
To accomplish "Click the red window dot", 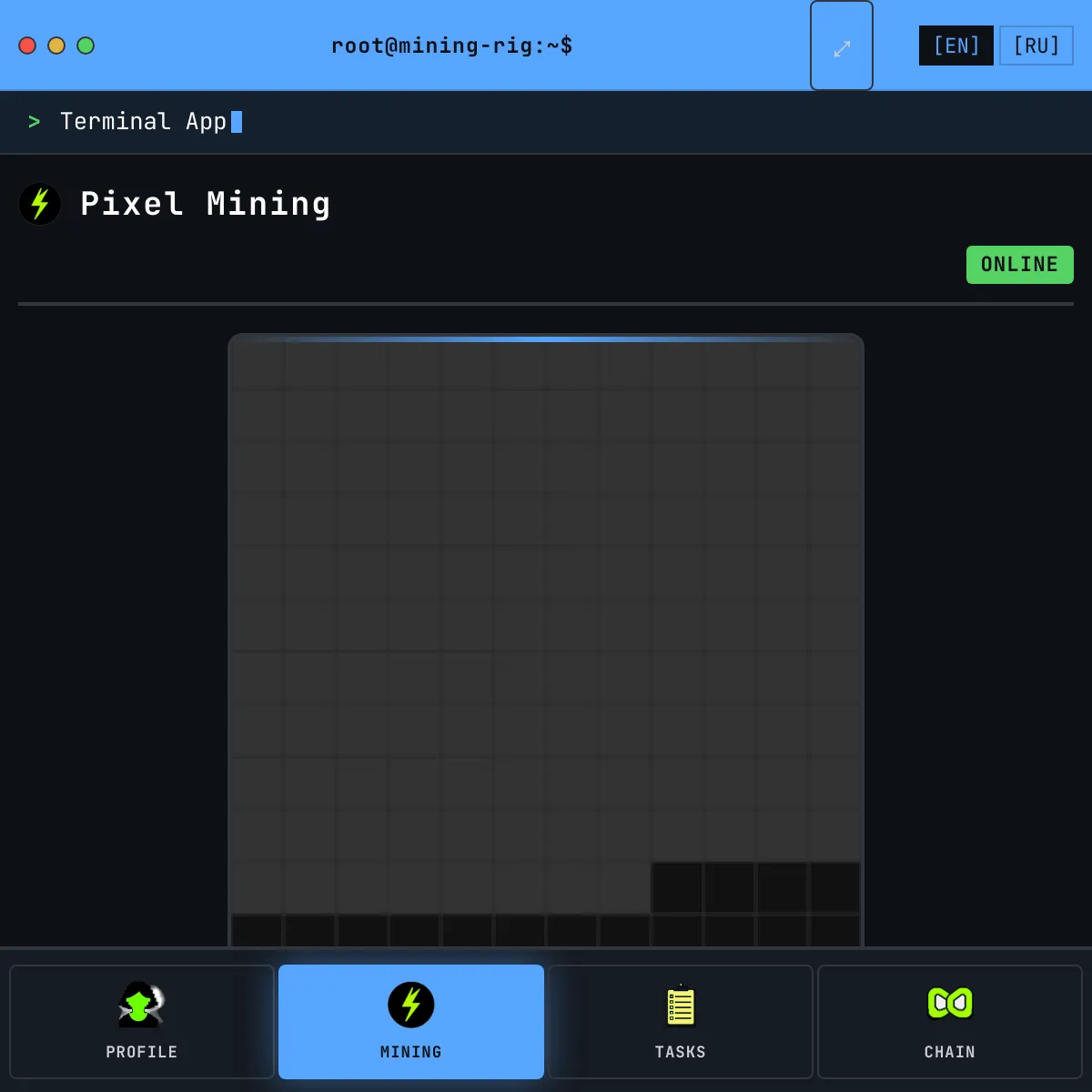I will 27,45.
